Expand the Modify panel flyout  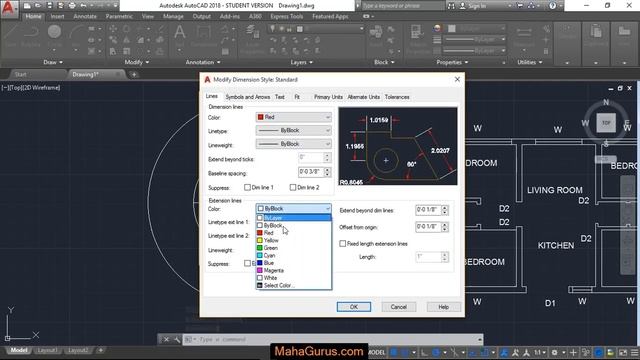pyautogui.click(x=137, y=62)
